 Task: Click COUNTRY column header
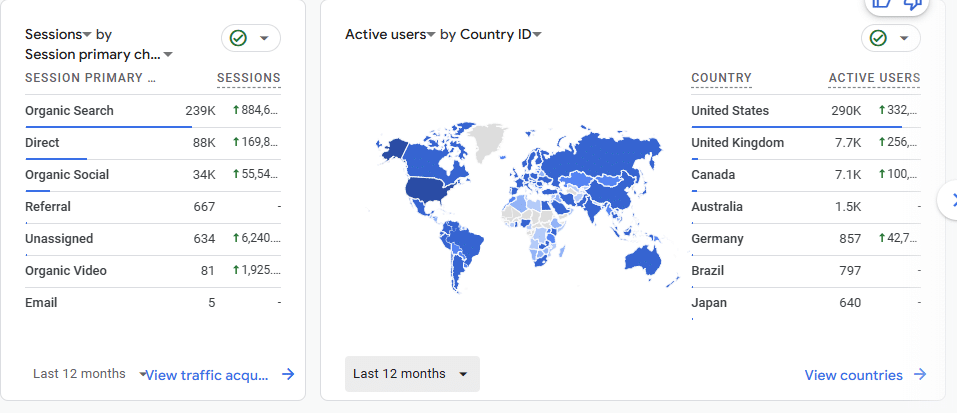(x=721, y=78)
